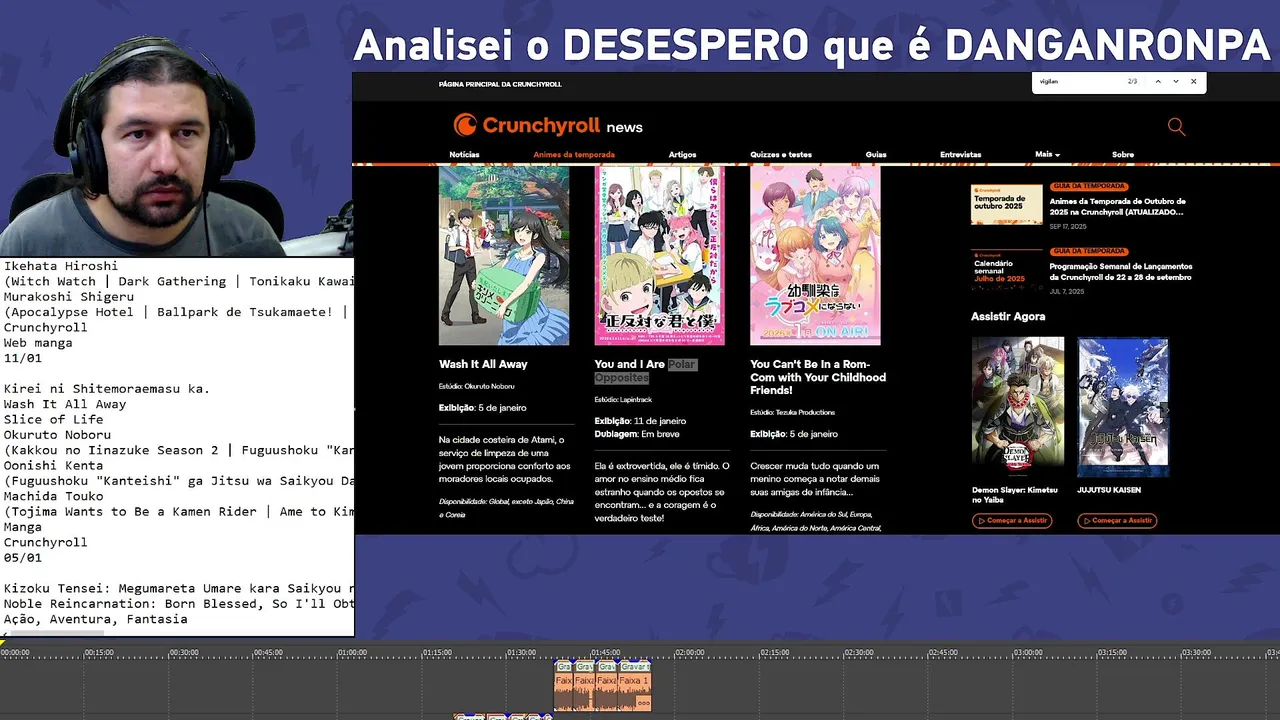Close the find-in-page bar

(x=1193, y=81)
